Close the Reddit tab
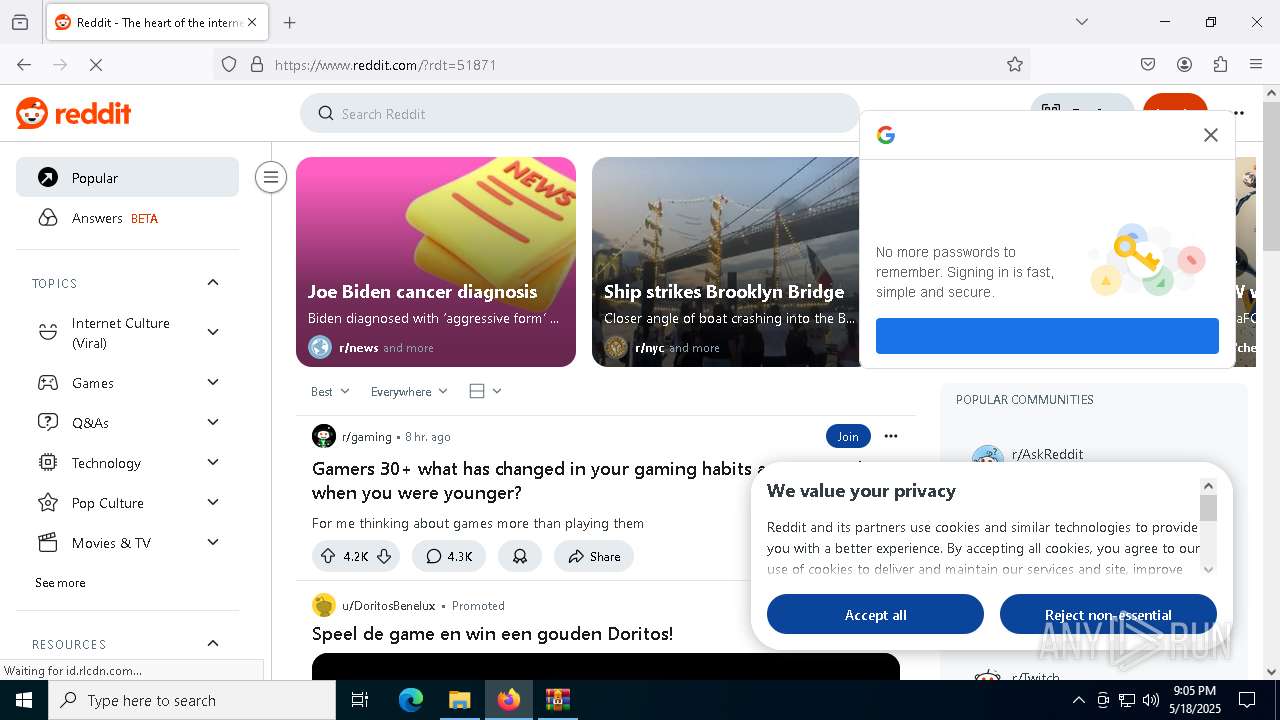The height and width of the screenshot is (720, 1280). pos(252,22)
